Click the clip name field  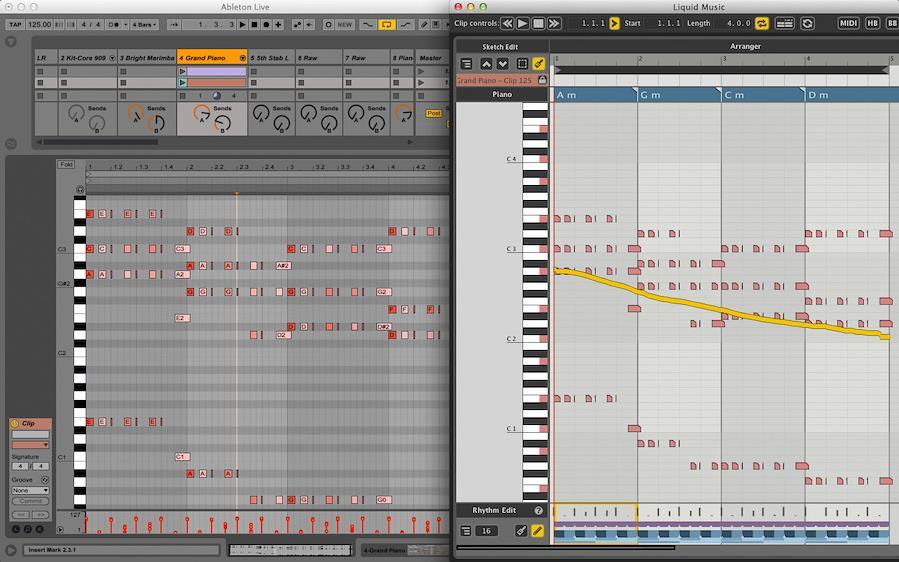[x=31, y=435]
